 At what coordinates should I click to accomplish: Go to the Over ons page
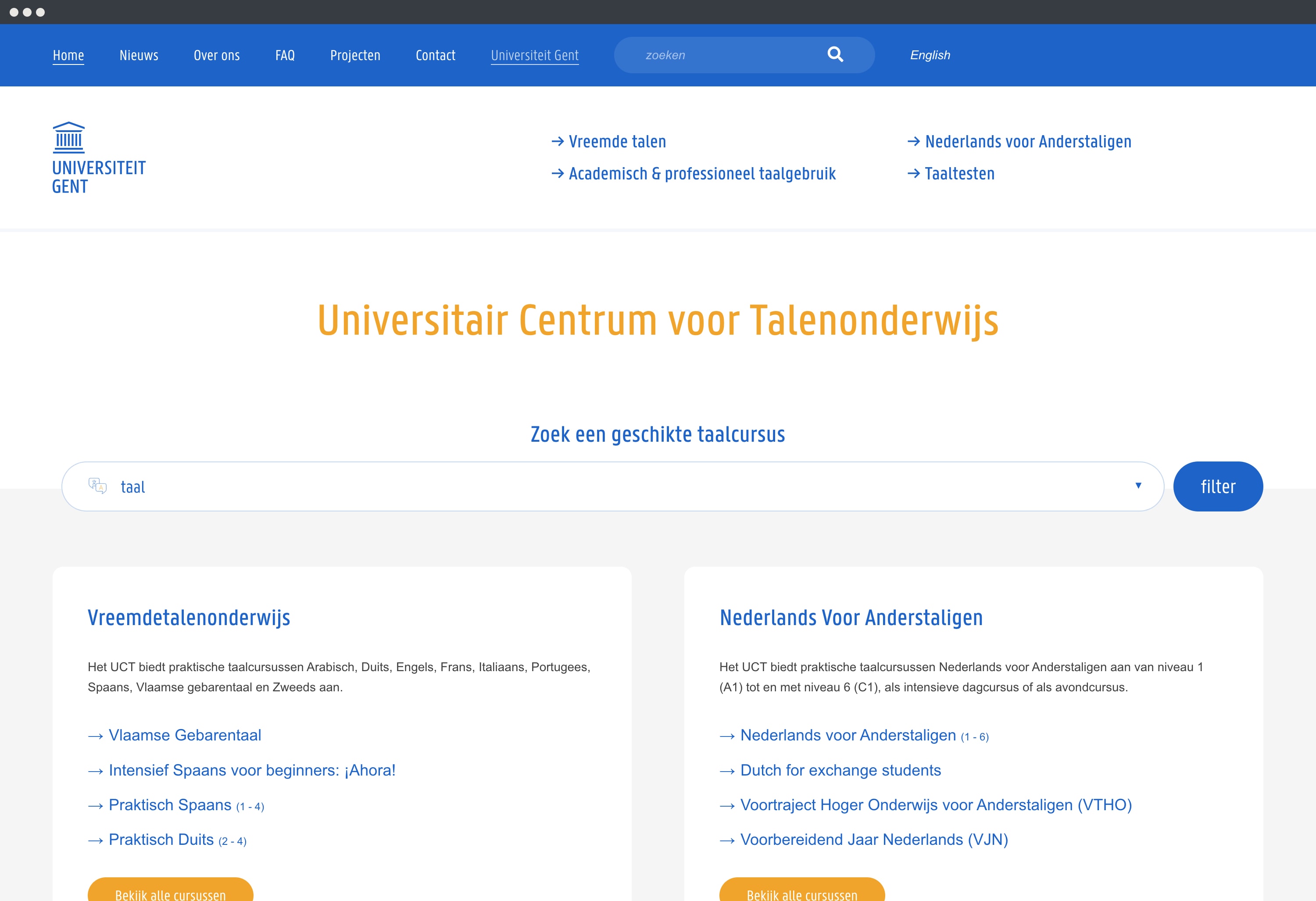click(216, 56)
